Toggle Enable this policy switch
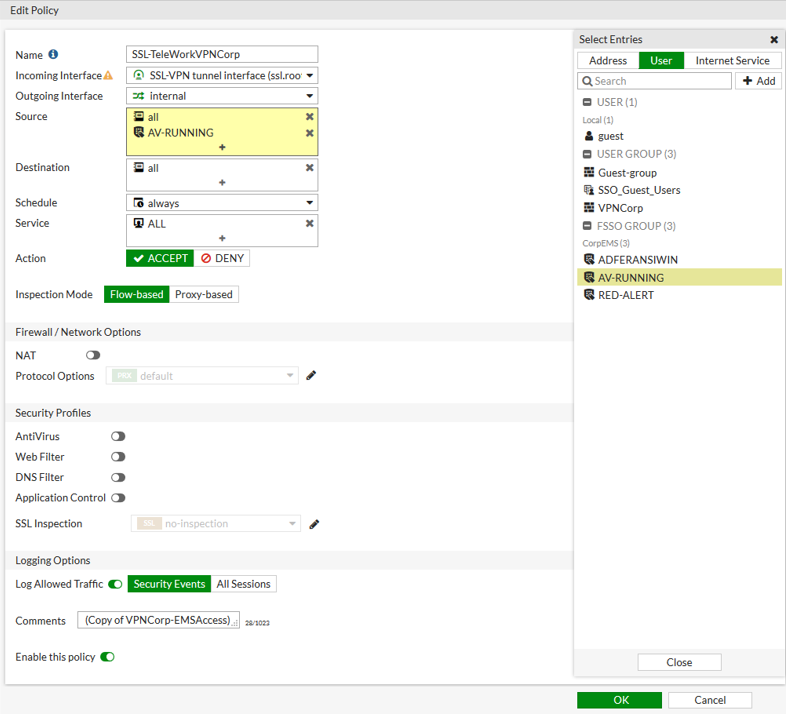The height and width of the screenshot is (714, 786). coord(108,657)
